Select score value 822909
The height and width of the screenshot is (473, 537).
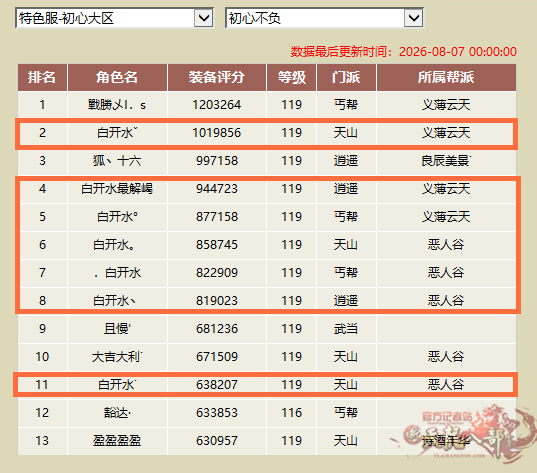point(217,273)
